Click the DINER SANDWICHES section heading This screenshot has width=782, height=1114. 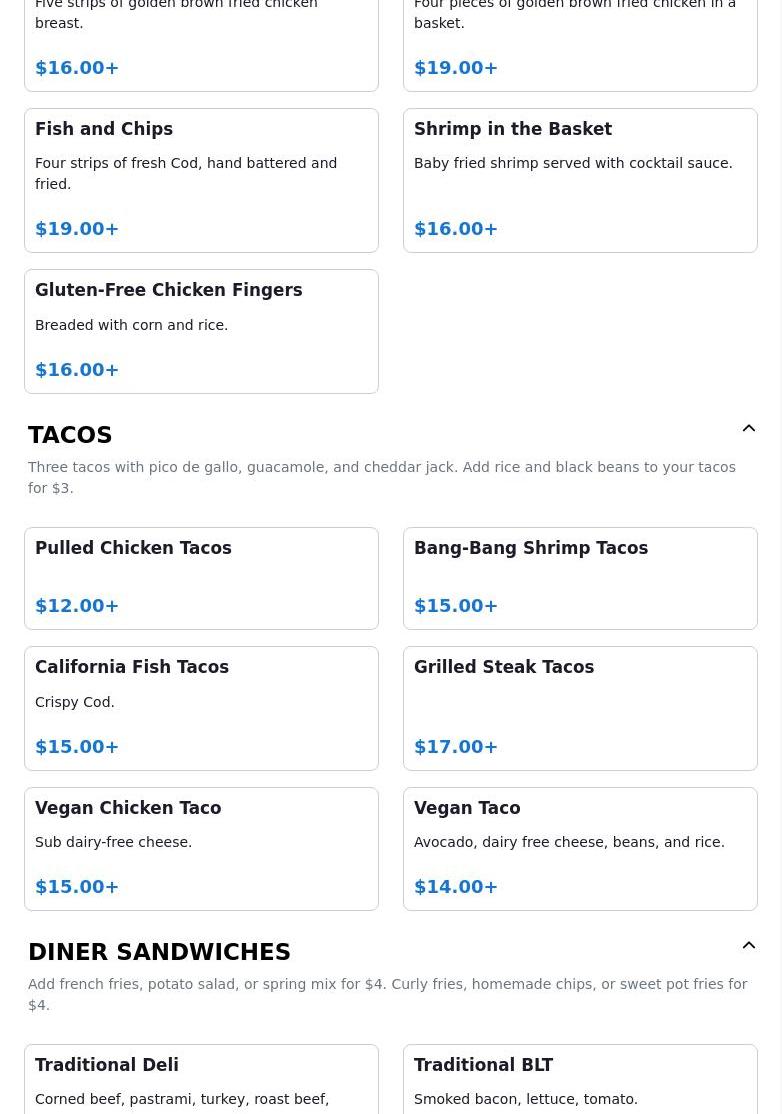pyautogui.click(x=159, y=952)
